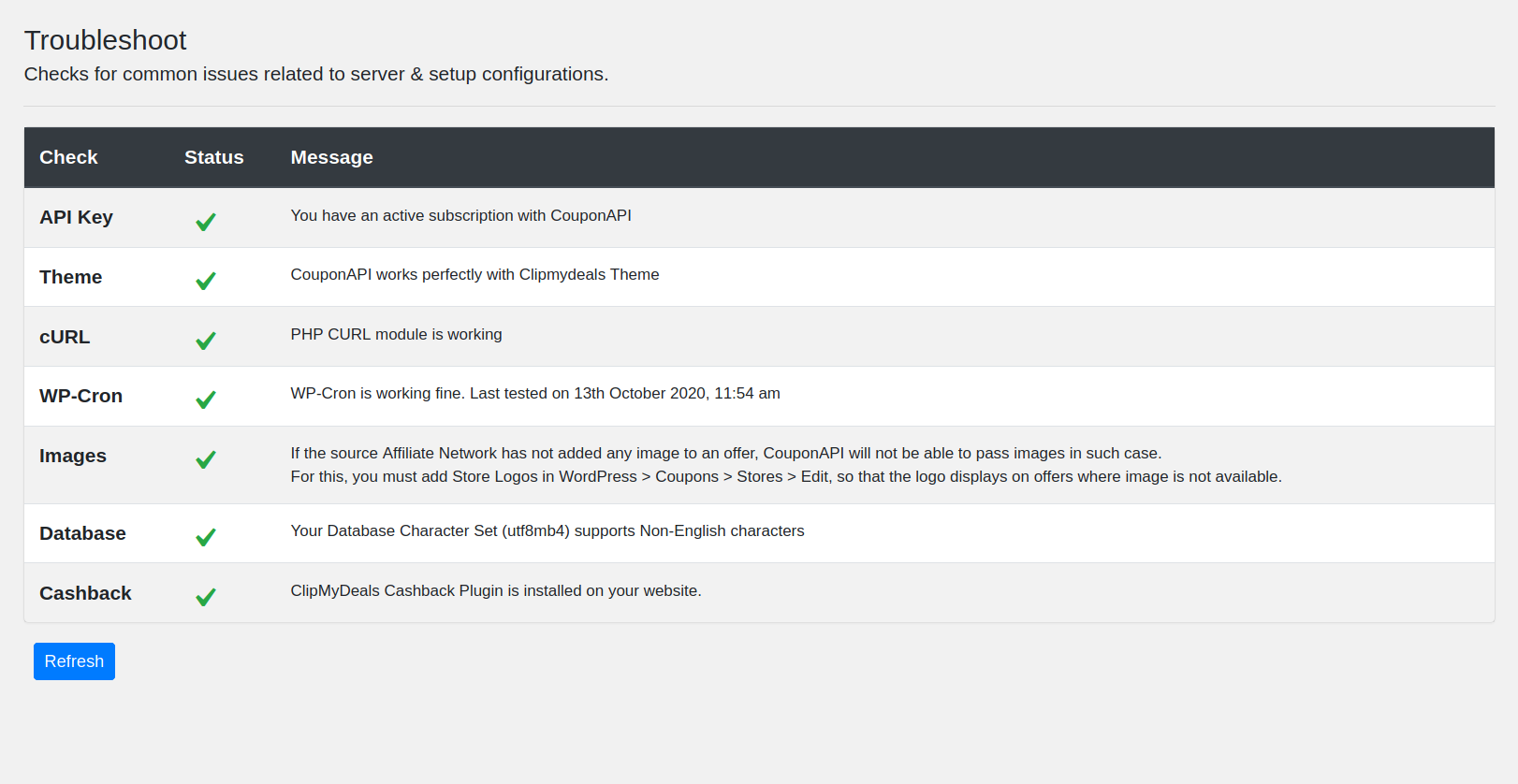Image resolution: width=1518 pixels, height=784 pixels.
Task: Click the WP-Cron last tested message
Action: (x=534, y=394)
